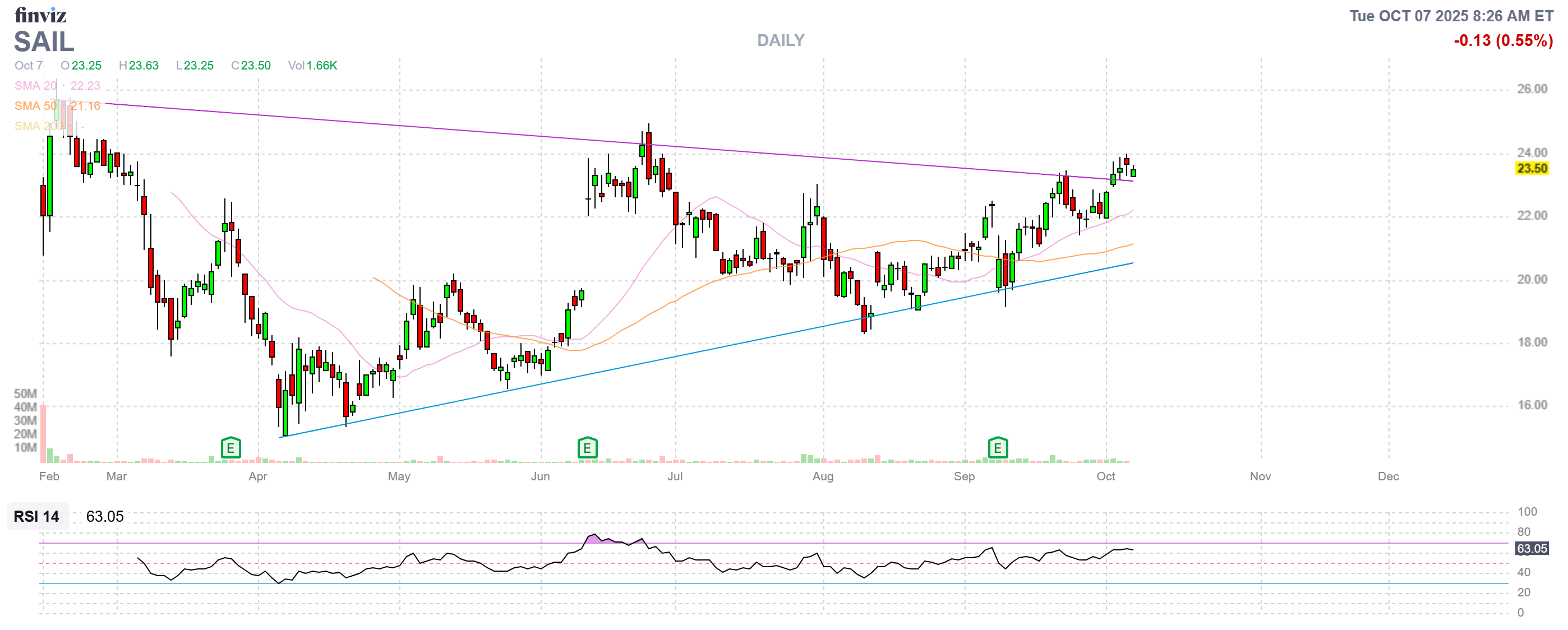This screenshot has width=1568, height=630.
Task: Select the Jul label on time axis
Action: point(675,476)
